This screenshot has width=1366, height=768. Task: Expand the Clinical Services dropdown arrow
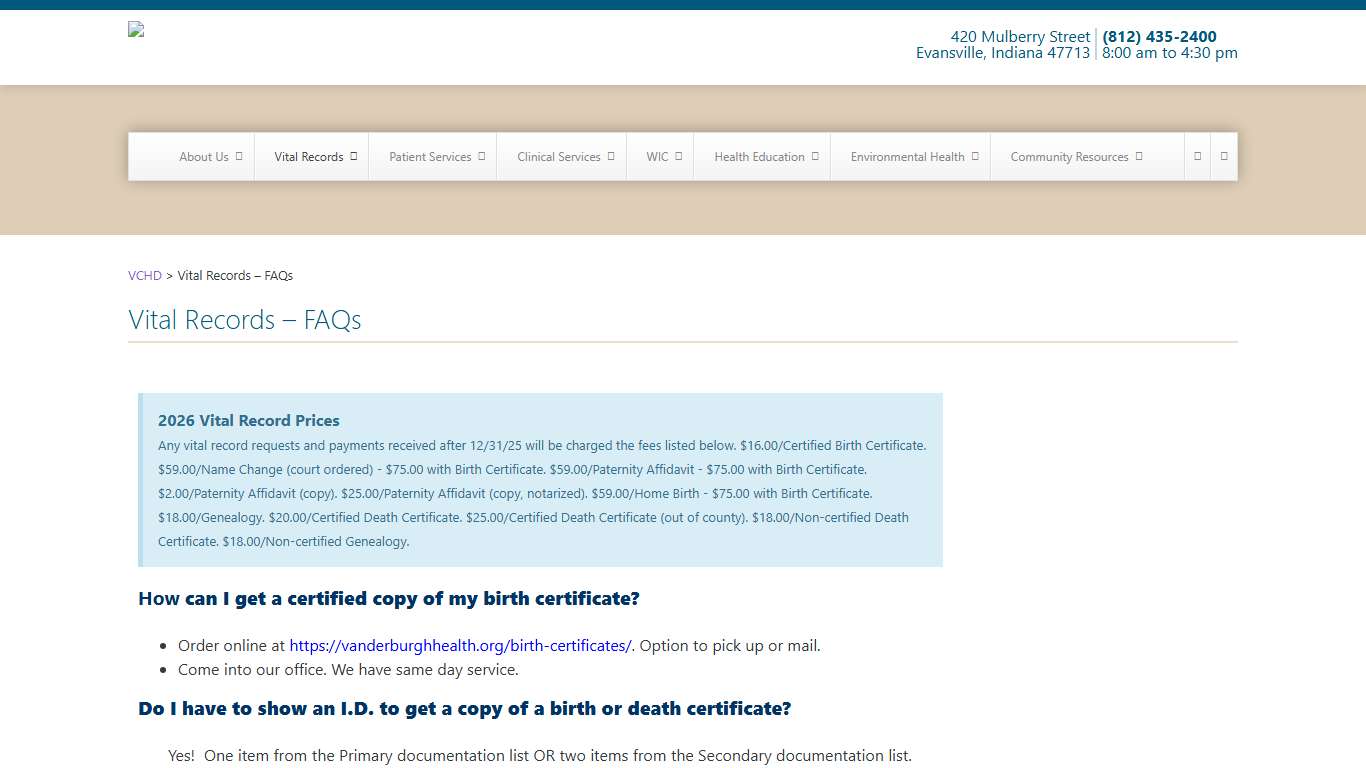point(611,156)
